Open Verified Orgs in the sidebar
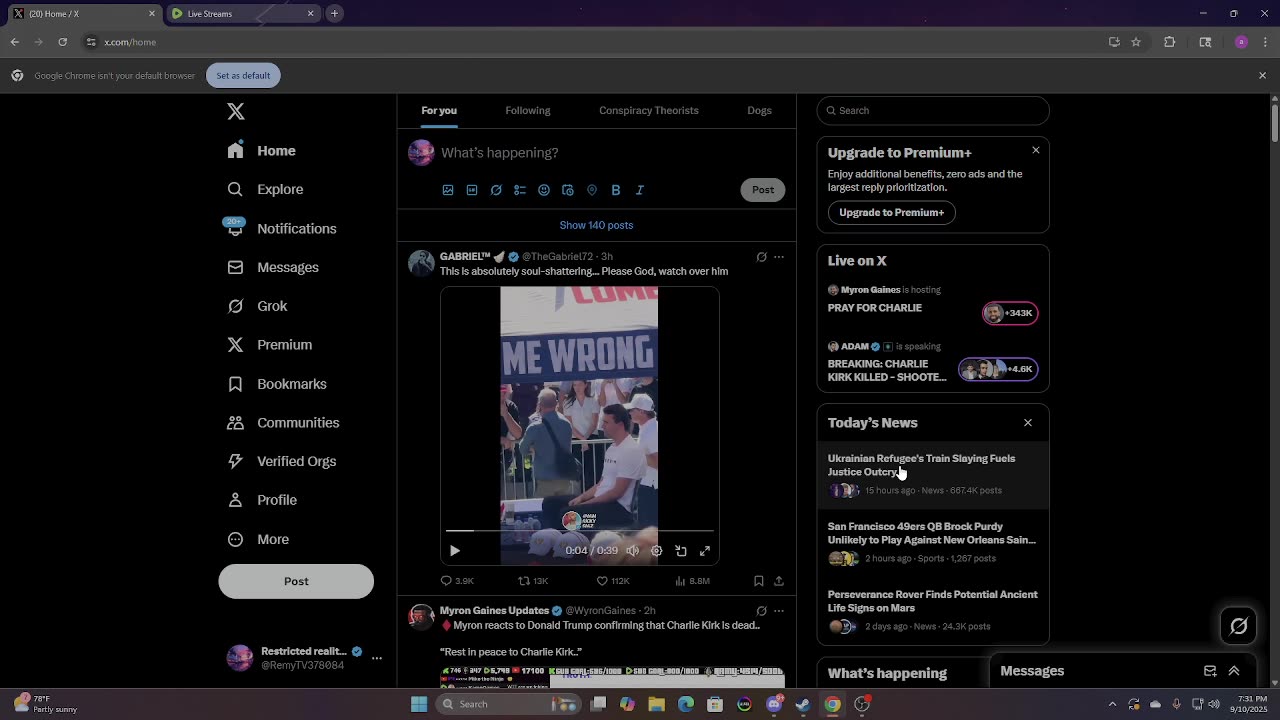 coord(281,461)
